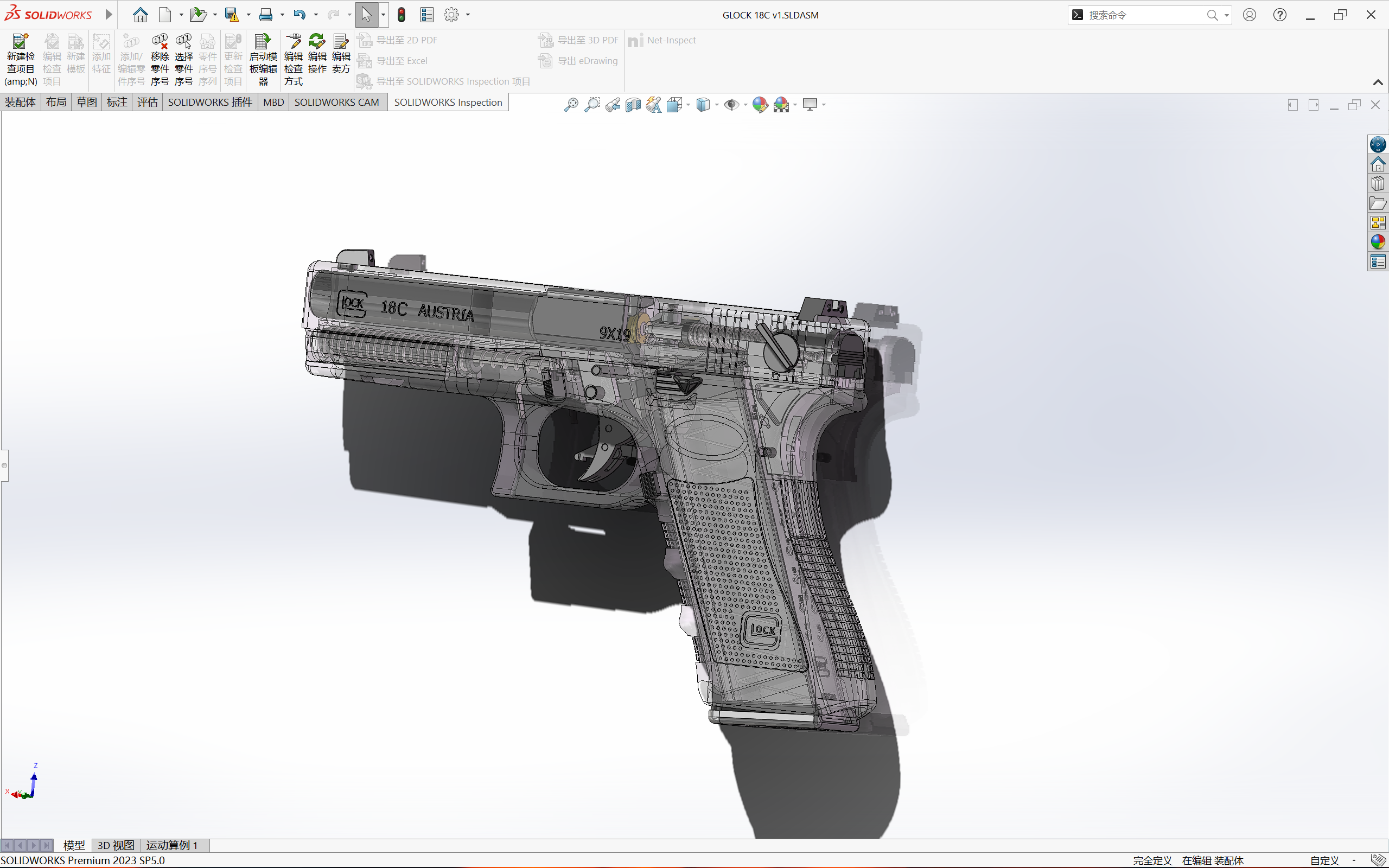Switch to the SOLIDWORKS CAM tab
The height and width of the screenshot is (868, 1389).
point(337,102)
